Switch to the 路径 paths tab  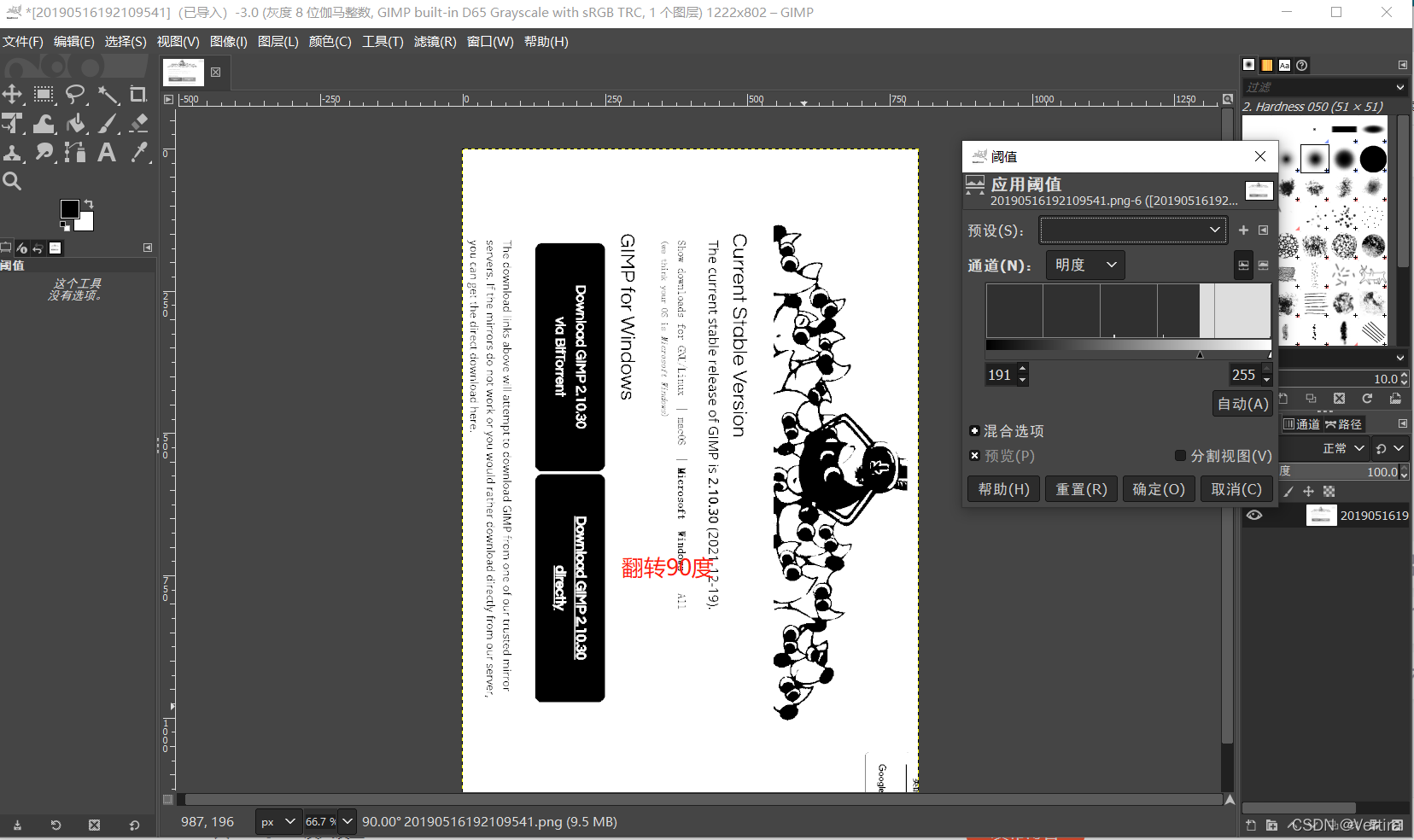[x=1344, y=424]
